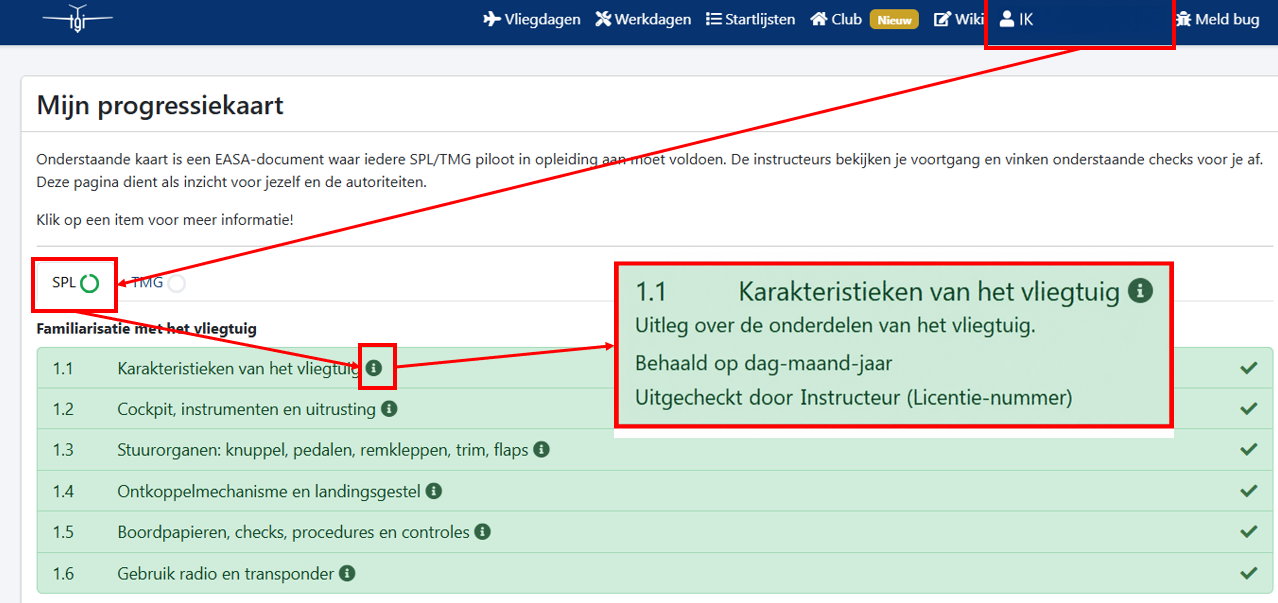This screenshot has height=603, width=1278.
Task: Show info for Ontkoppelmechanisme en landingsgestel
Action: click(x=434, y=491)
